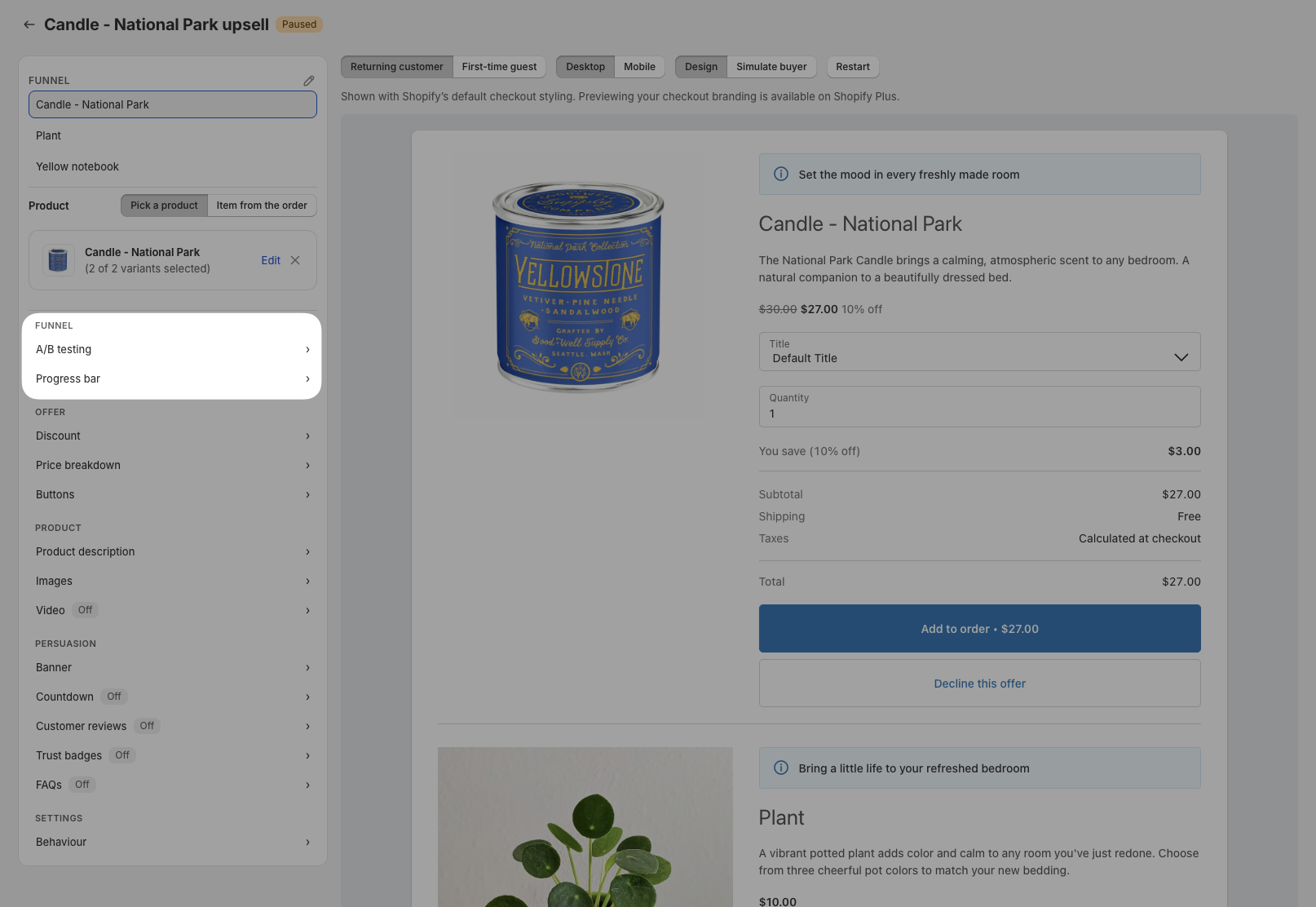Open the Countdown settings

pos(173,697)
